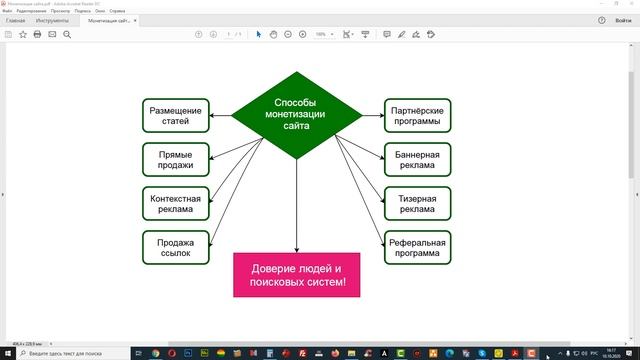
Task: Click the page number input field
Action: [x=228, y=34]
